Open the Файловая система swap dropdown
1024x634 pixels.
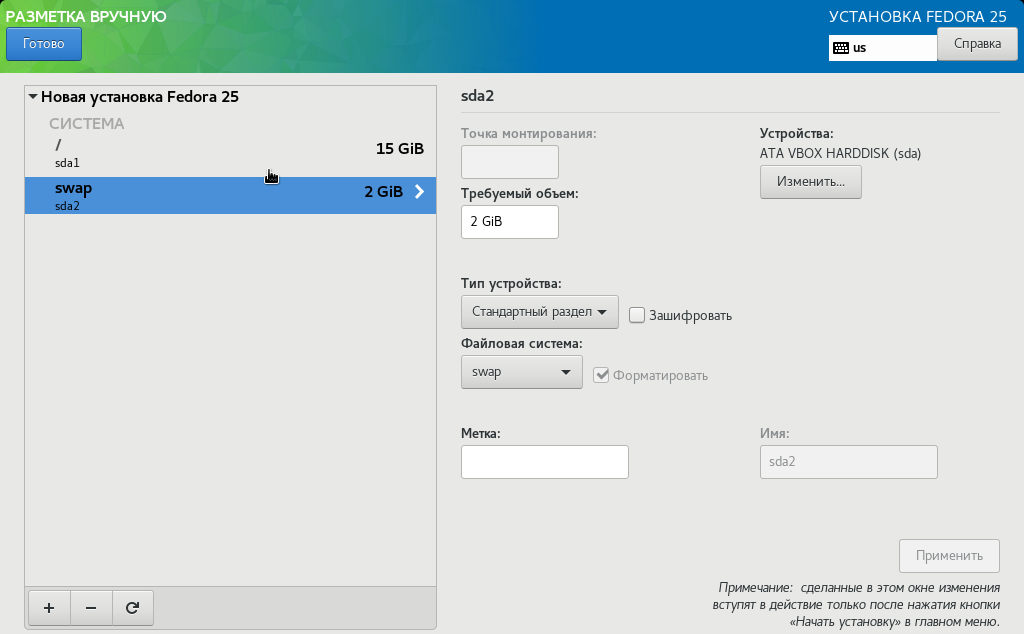521,372
